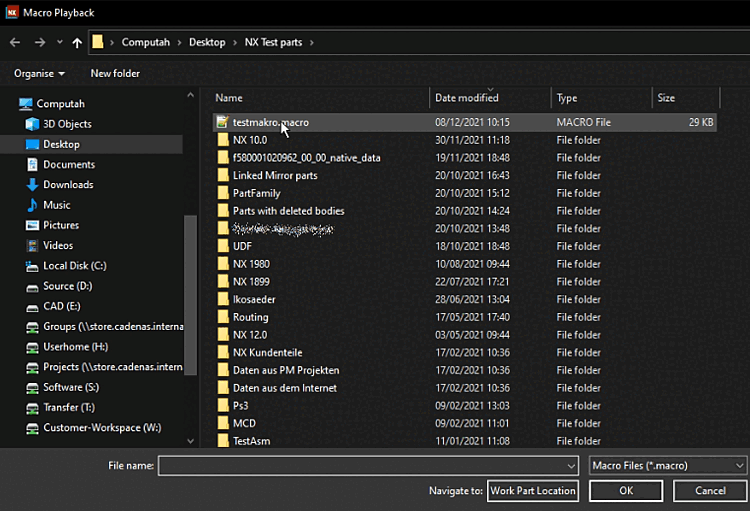Click into the File name text field
The height and width of the screenshot is (511, 750).
pyautogui.click(x=360, y=466)
